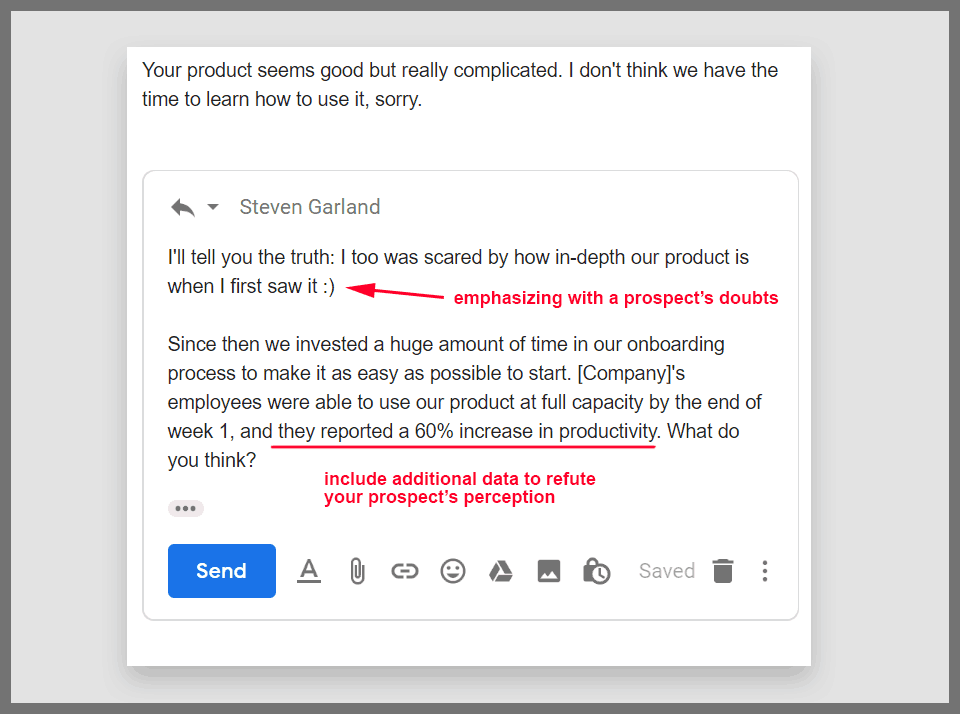This screenshot has width=960, height=714.
Task: Show trimmed content with the ellipsis button
Action: tap(186, 508)
